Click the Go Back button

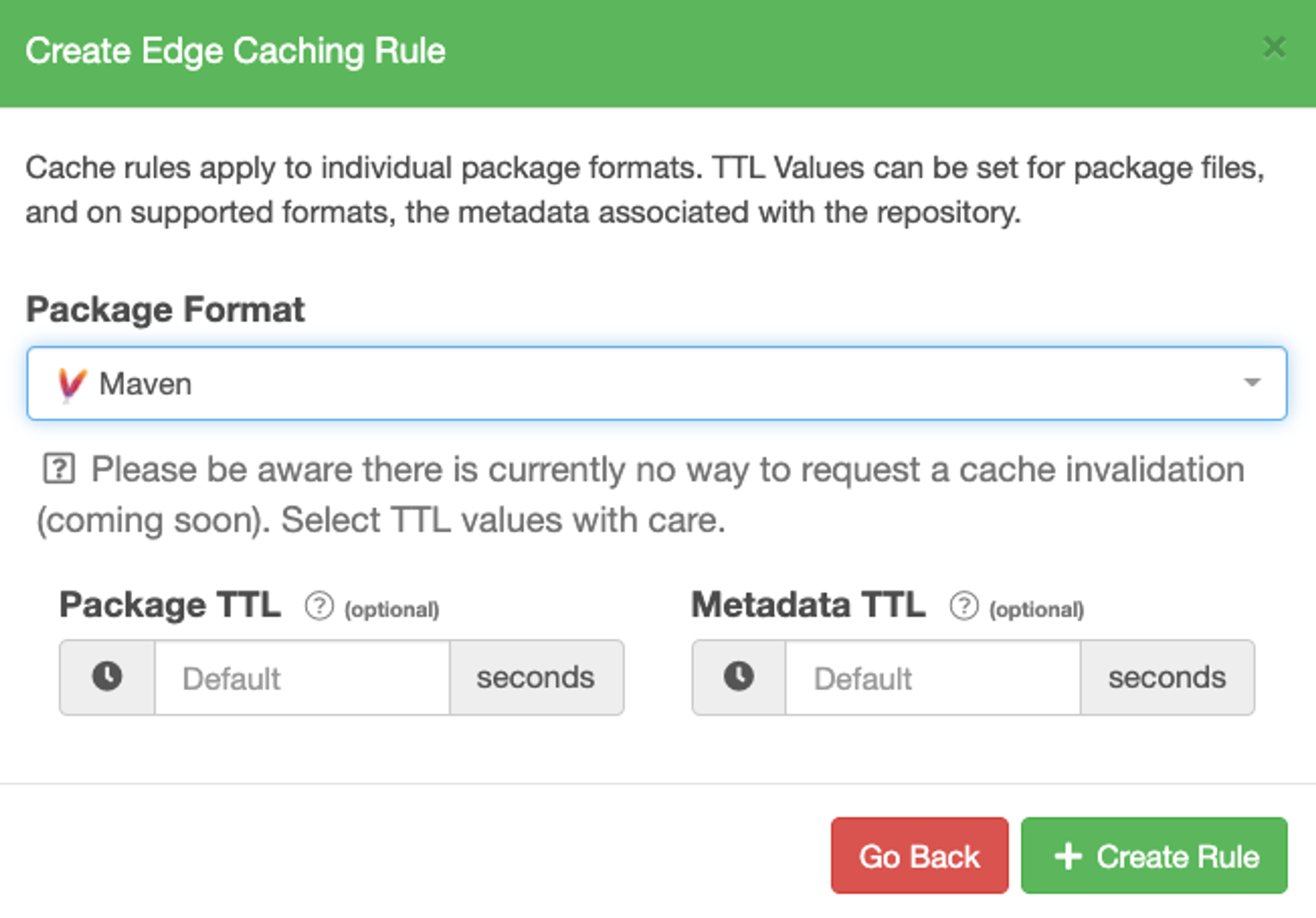pyautogui.click(x=919, y=856)
